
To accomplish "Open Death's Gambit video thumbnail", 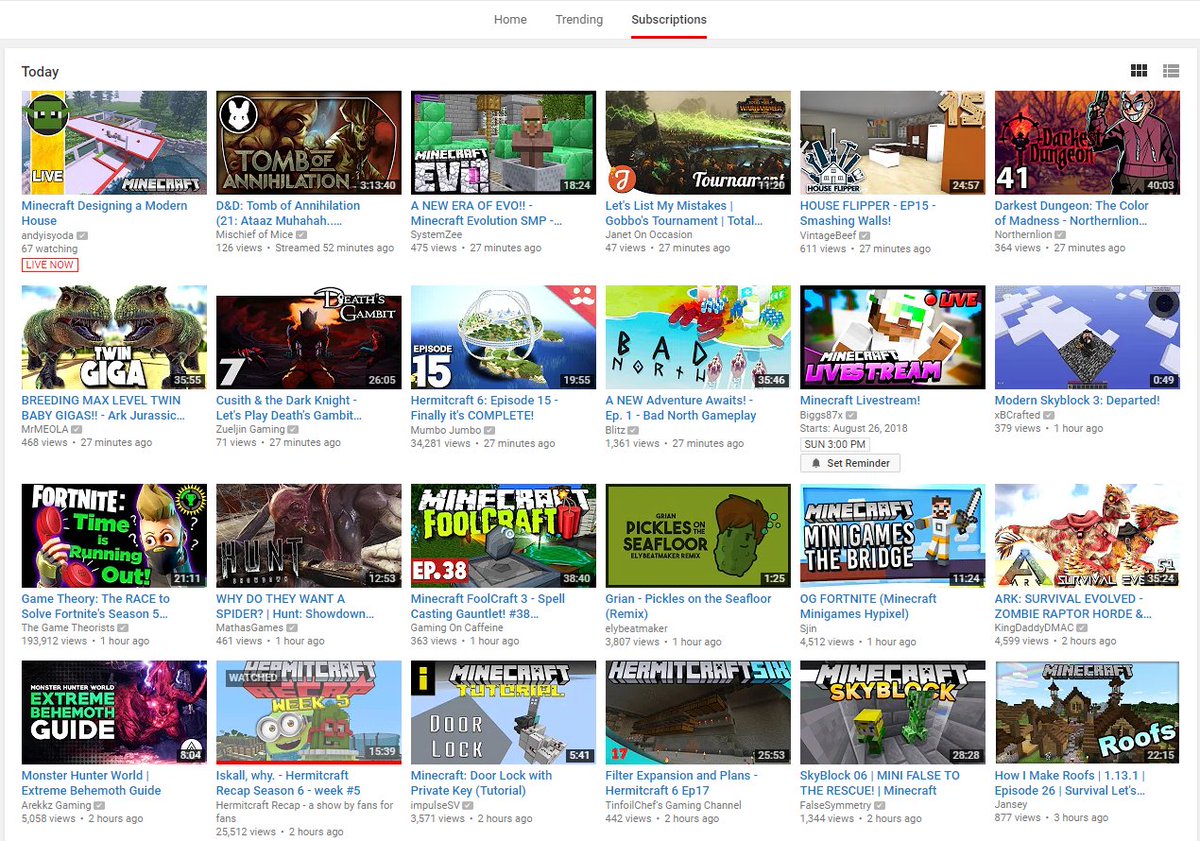I will coord(309,338).
